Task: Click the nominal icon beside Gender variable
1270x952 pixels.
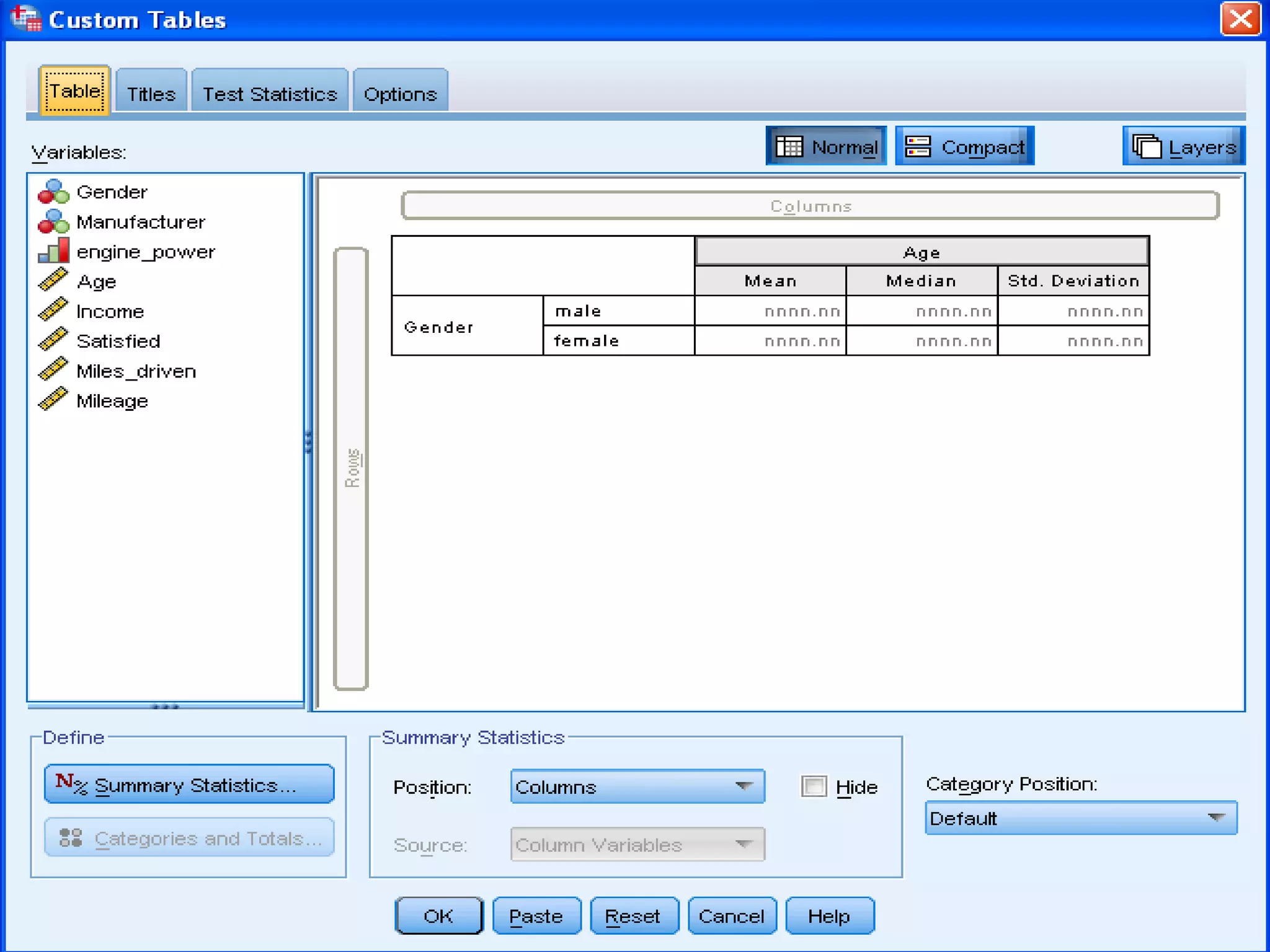Action: (53, 192)
